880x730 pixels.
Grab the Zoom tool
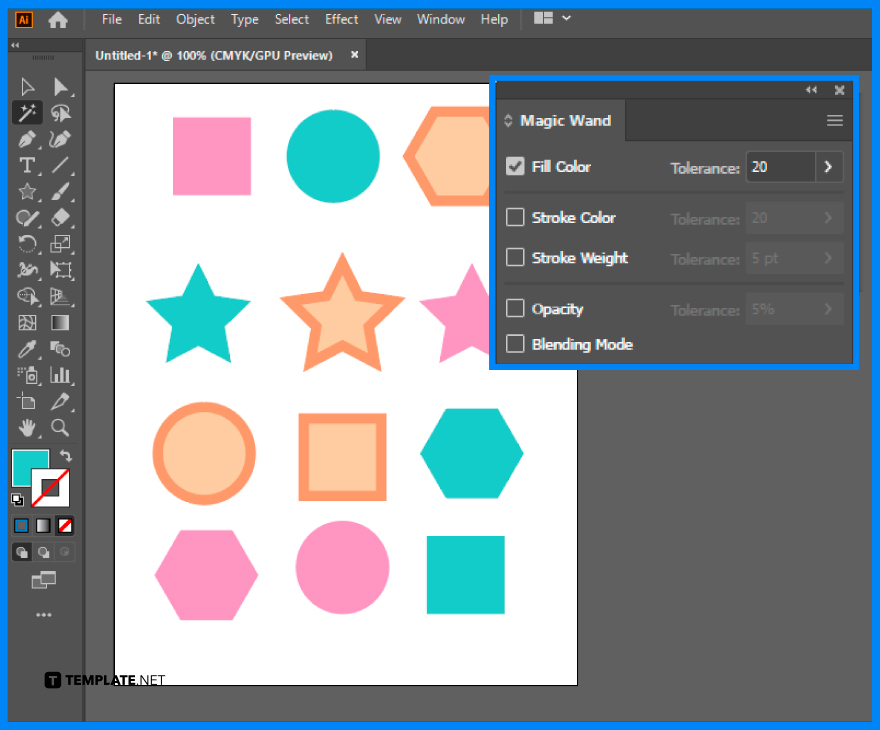point(62,427)
